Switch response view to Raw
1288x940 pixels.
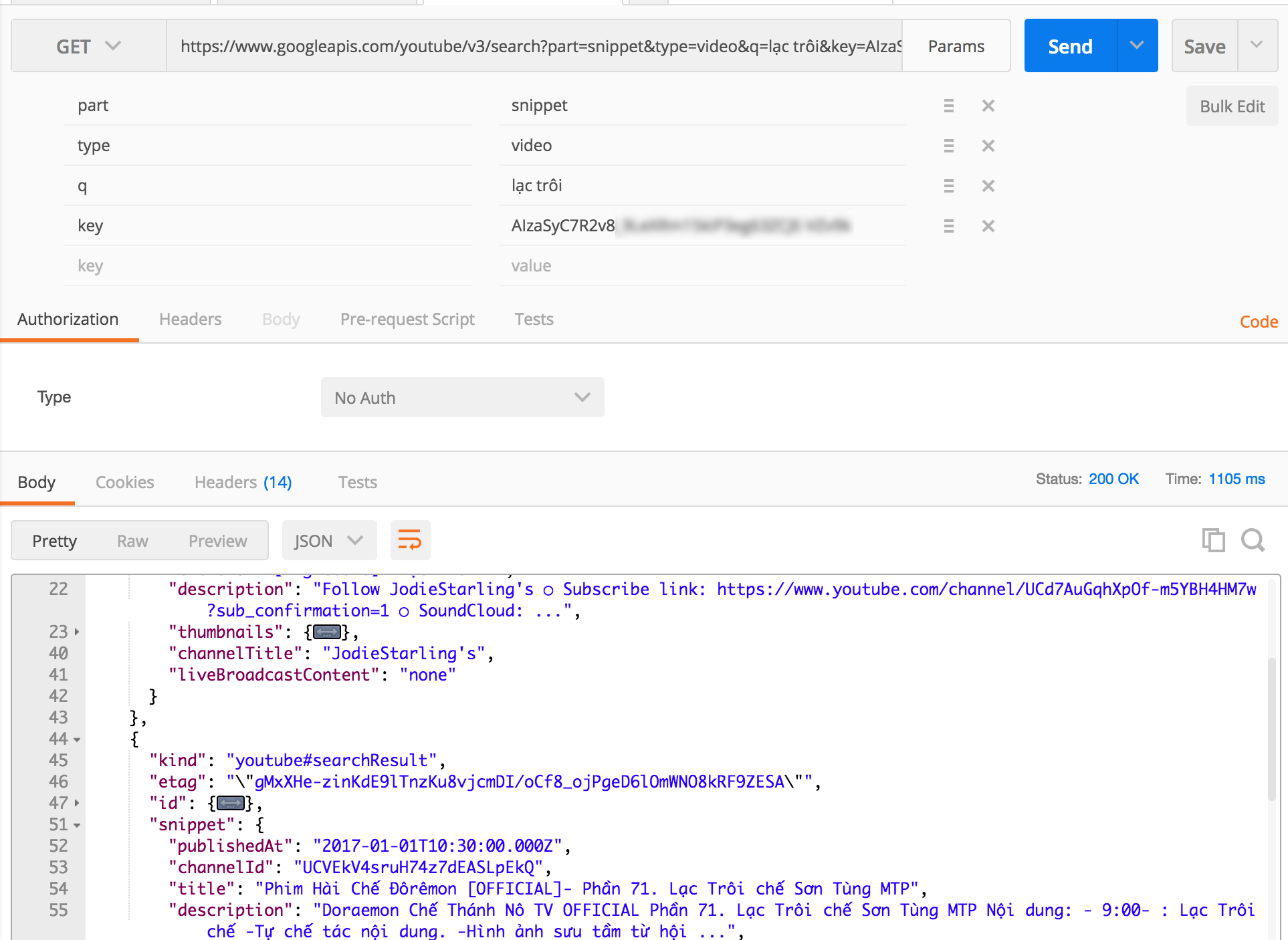132,541
